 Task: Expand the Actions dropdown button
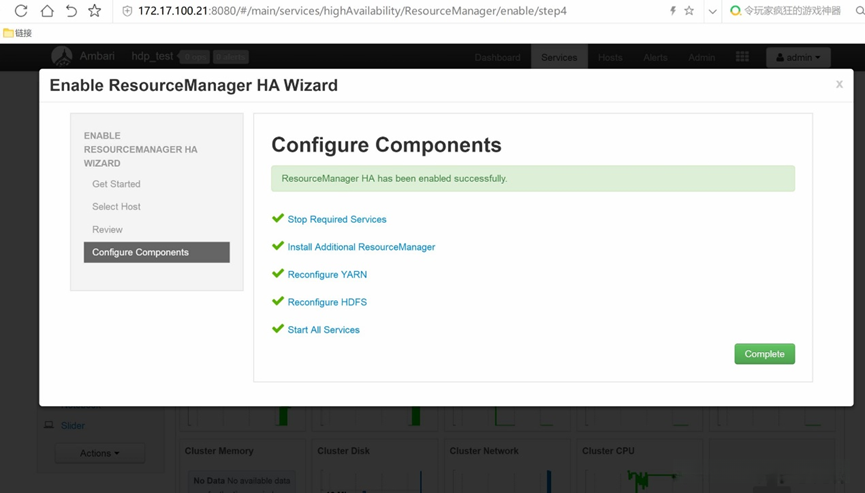tap(99, 453)
